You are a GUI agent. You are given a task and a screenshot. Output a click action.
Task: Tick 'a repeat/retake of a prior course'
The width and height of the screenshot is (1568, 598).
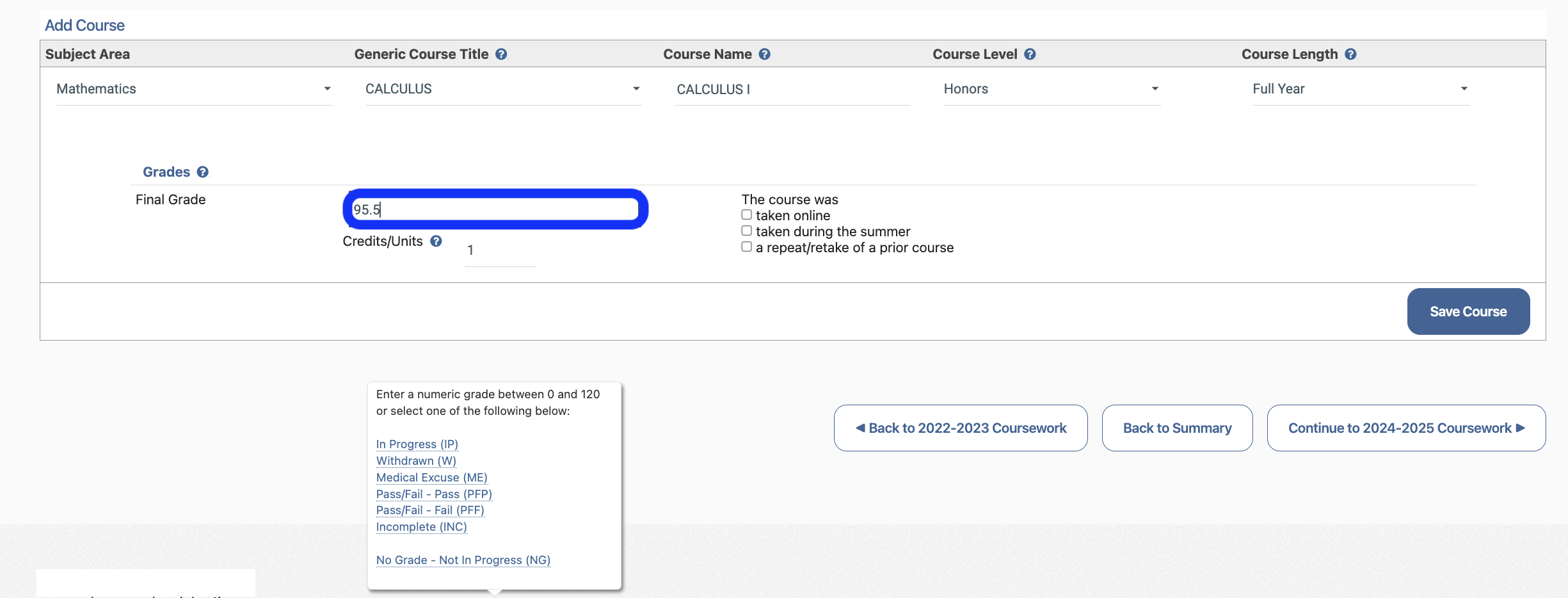point(746,247)
